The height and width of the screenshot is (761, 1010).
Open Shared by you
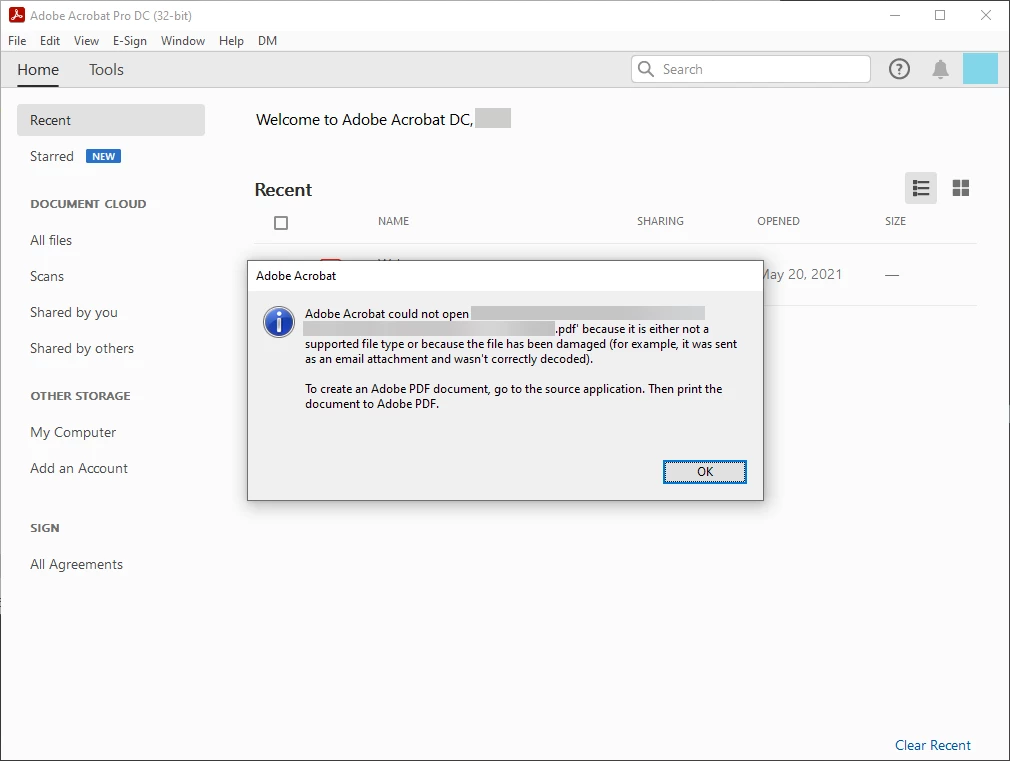(73, 313)
